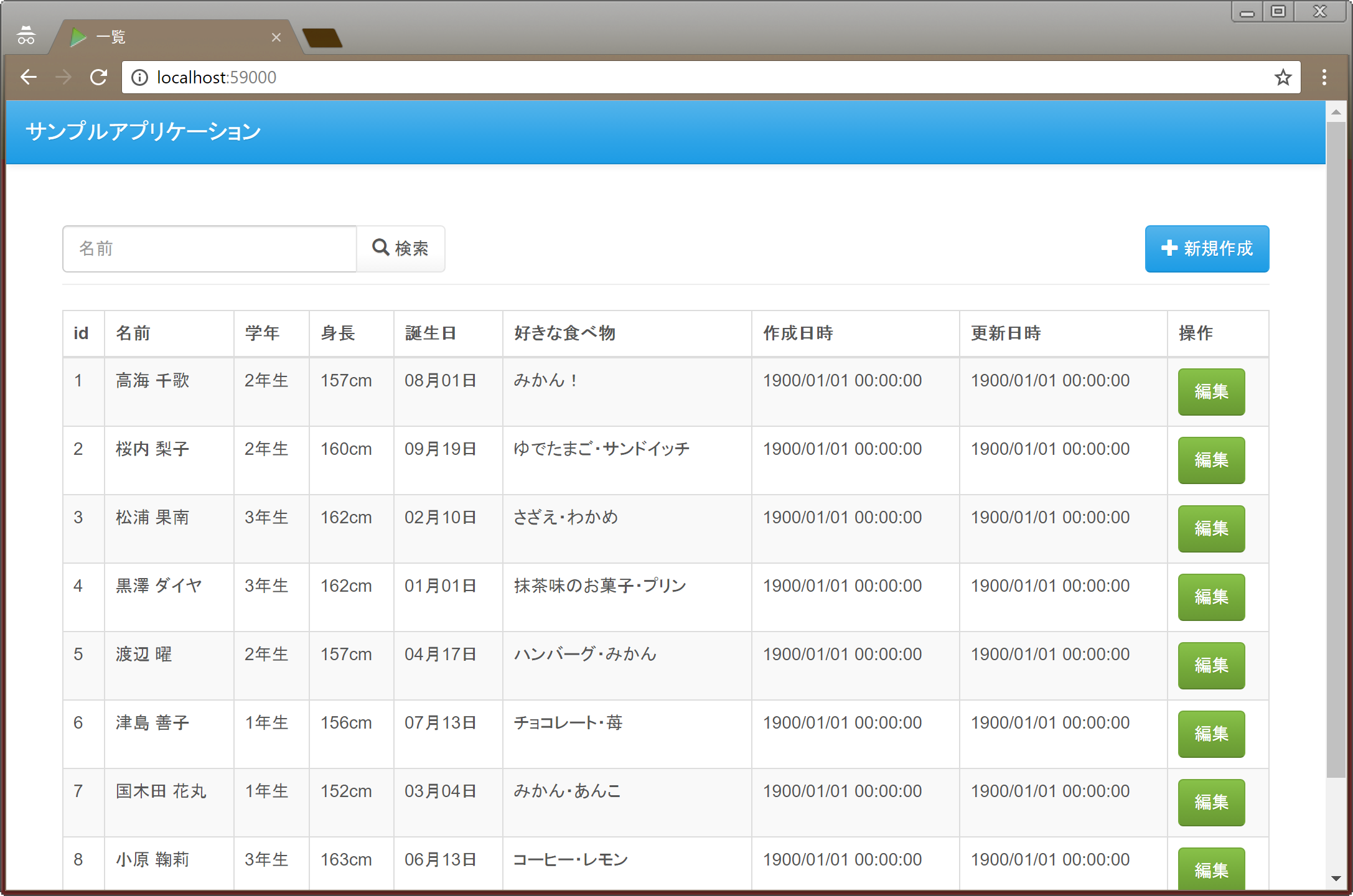Click the 好きな食べ物 column header

[x=564, y=334]
